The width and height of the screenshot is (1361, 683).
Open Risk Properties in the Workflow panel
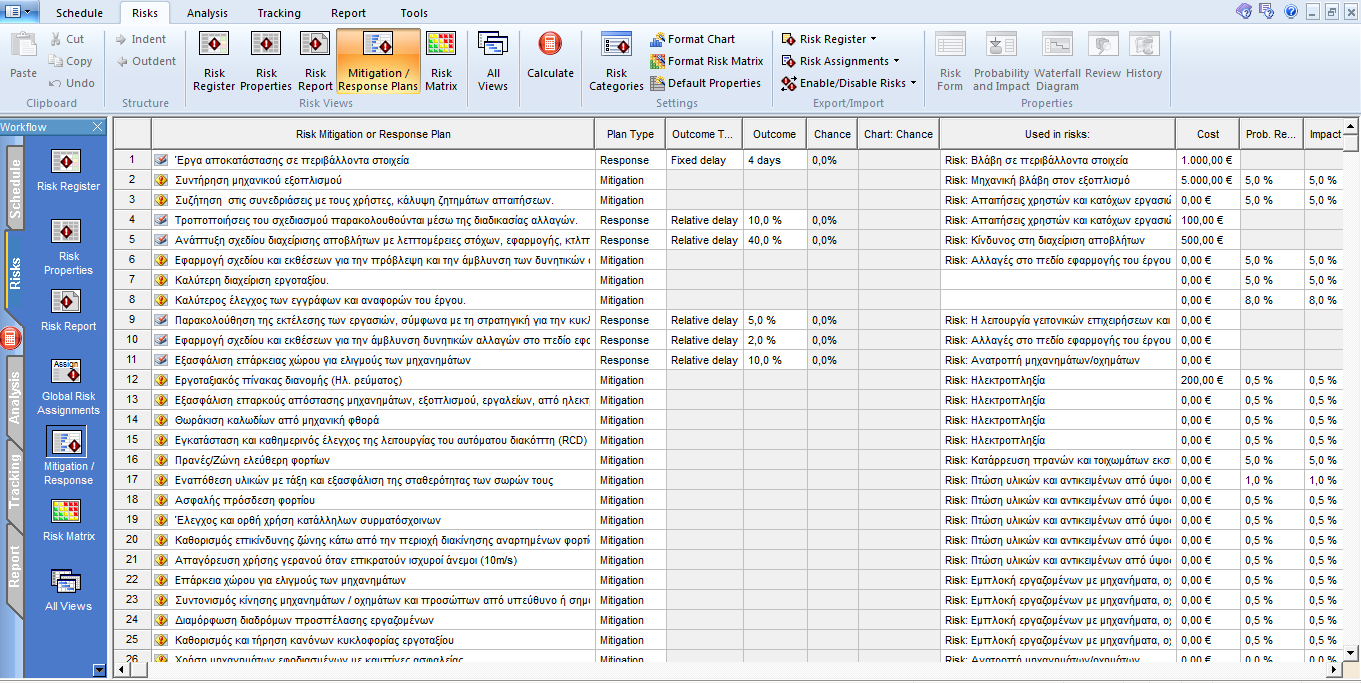pos(68,248)
